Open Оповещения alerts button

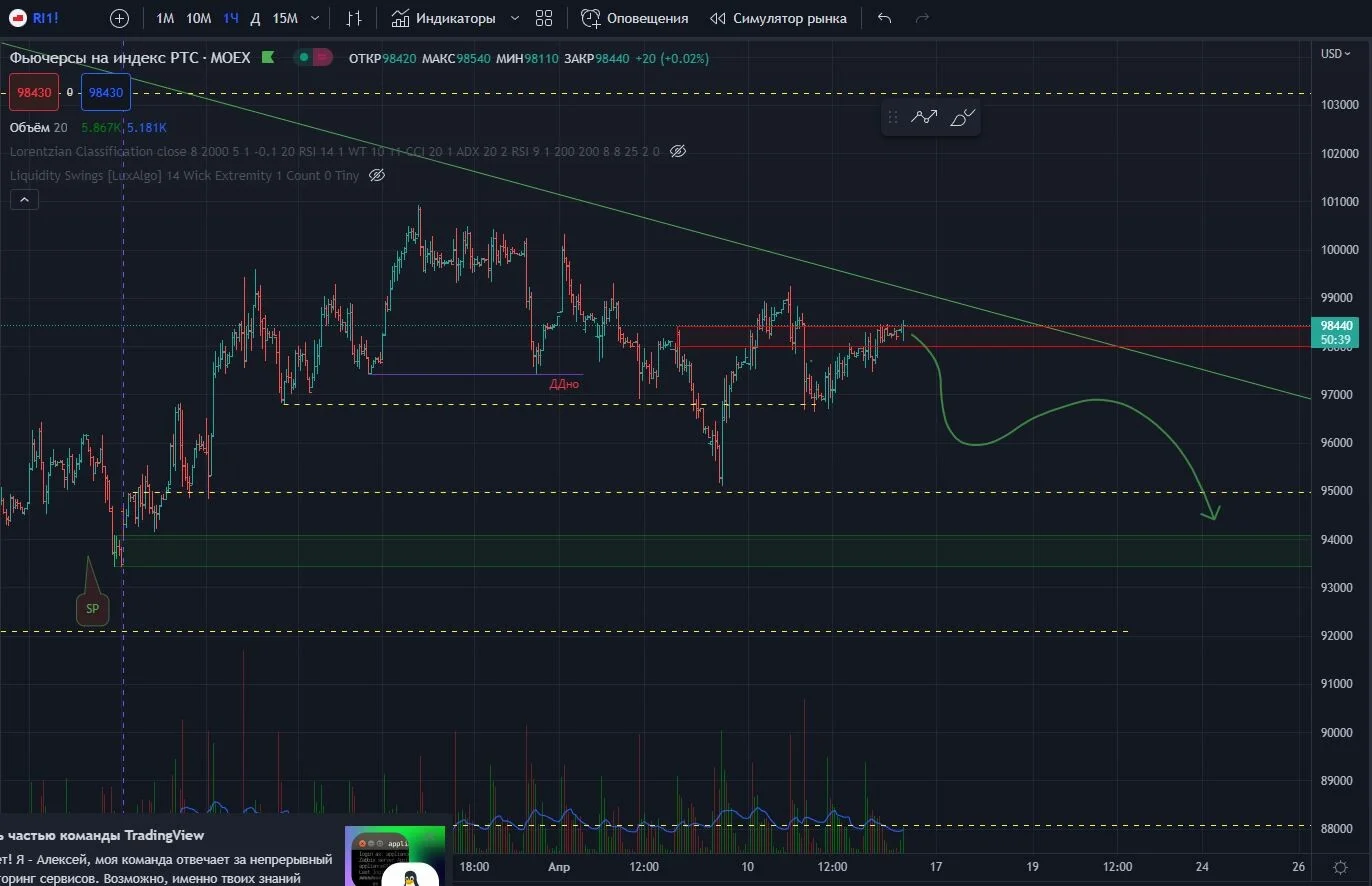[x=635, y=18]
